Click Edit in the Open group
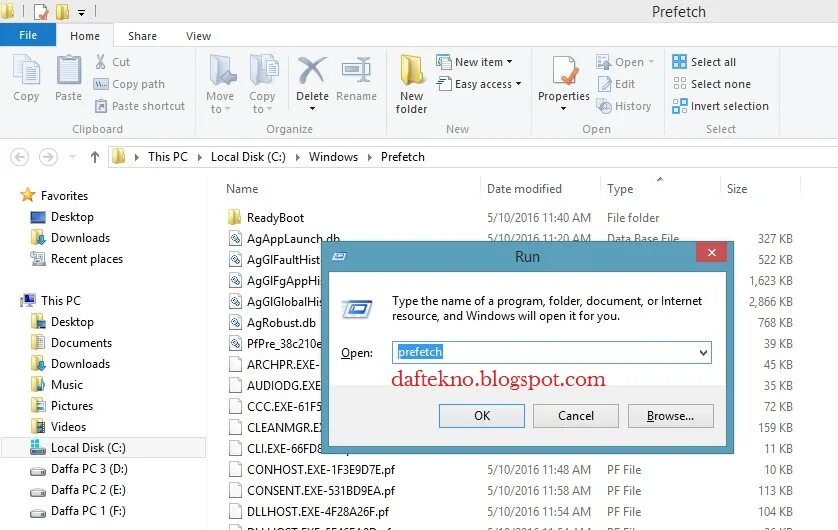 coord(616,84)
